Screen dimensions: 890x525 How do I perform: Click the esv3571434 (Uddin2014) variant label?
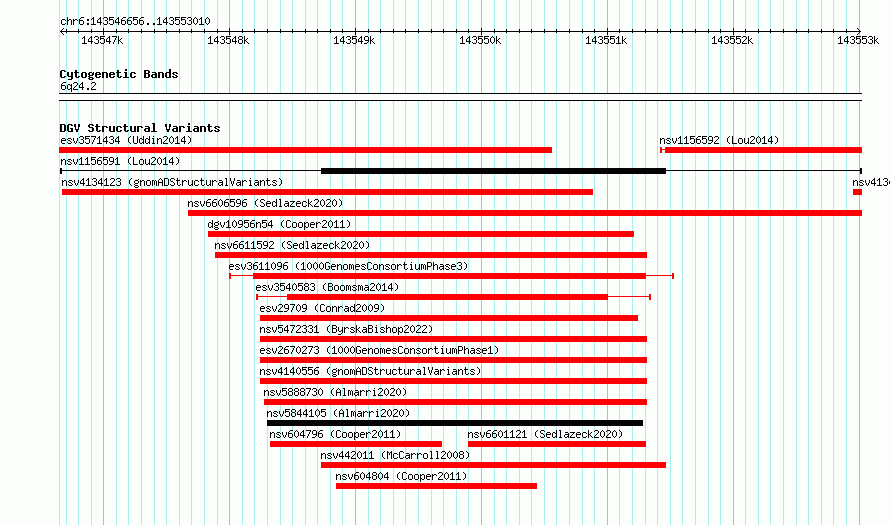tap(126, 140)
